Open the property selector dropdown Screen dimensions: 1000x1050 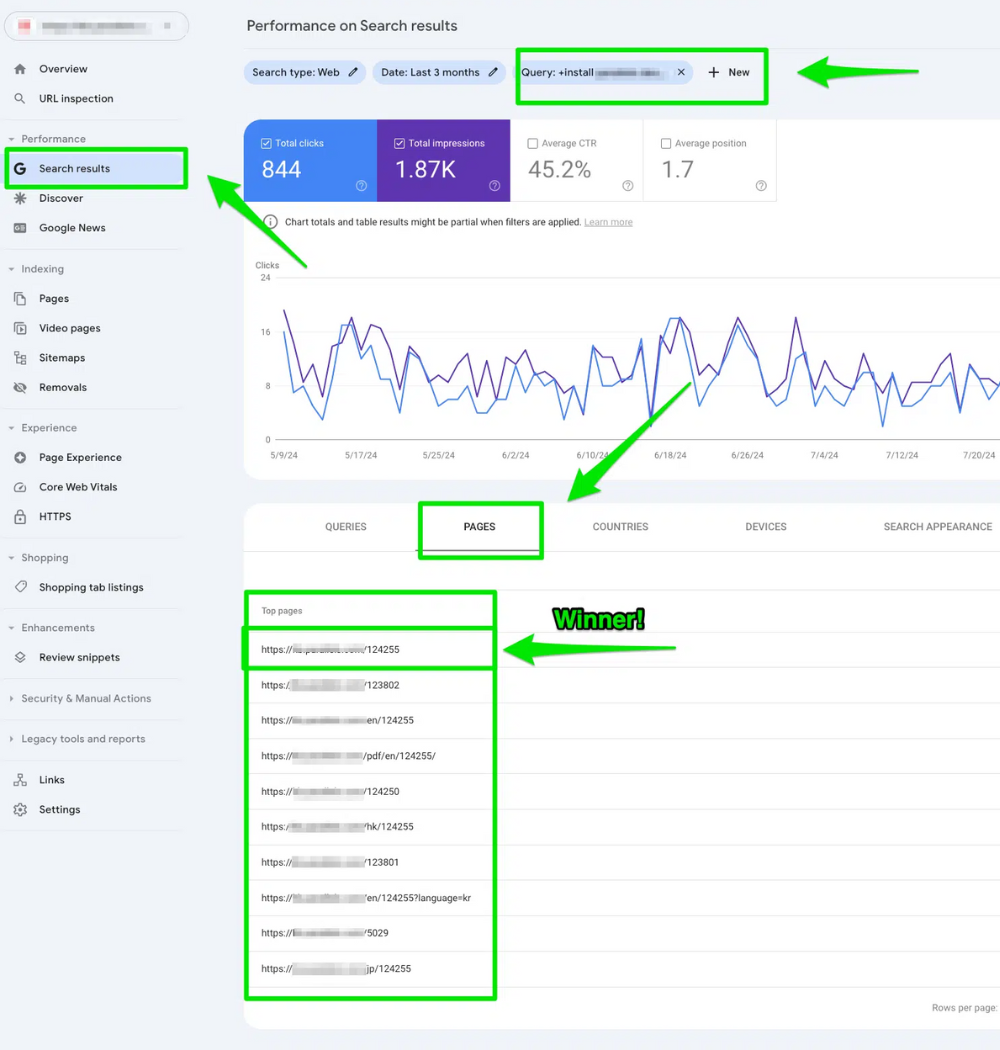point(96,25)
